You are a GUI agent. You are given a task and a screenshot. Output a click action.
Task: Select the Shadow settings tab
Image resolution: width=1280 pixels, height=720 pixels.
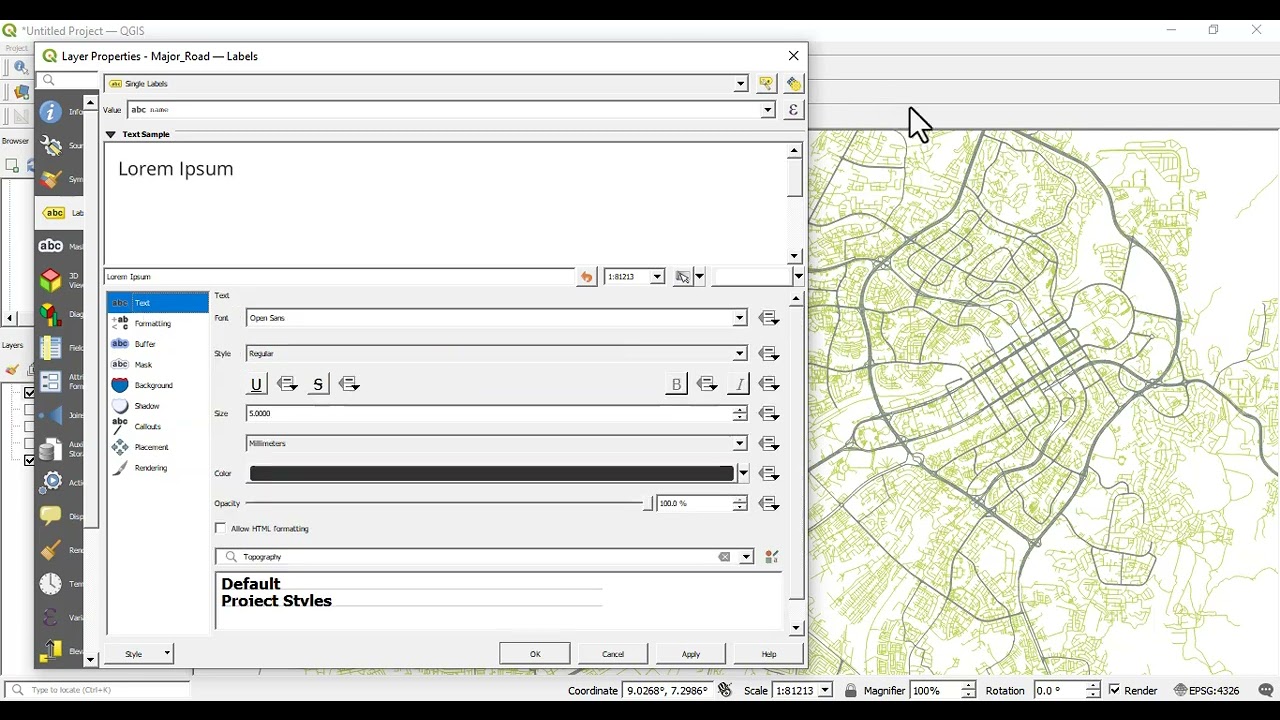point(158,406)
